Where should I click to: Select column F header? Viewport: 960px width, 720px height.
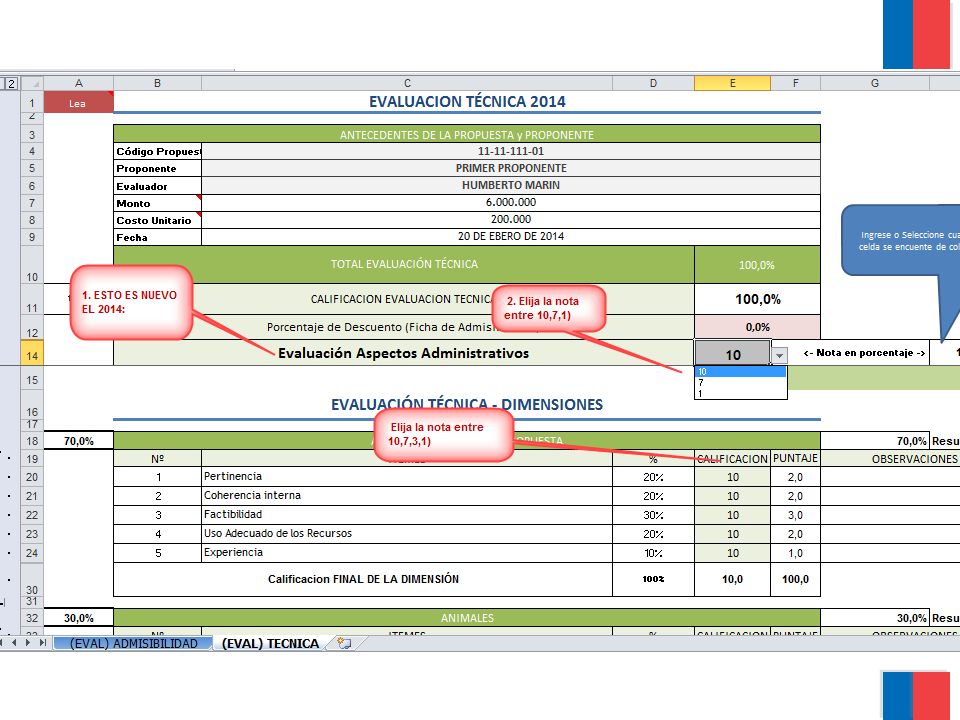tap(795, 83)
